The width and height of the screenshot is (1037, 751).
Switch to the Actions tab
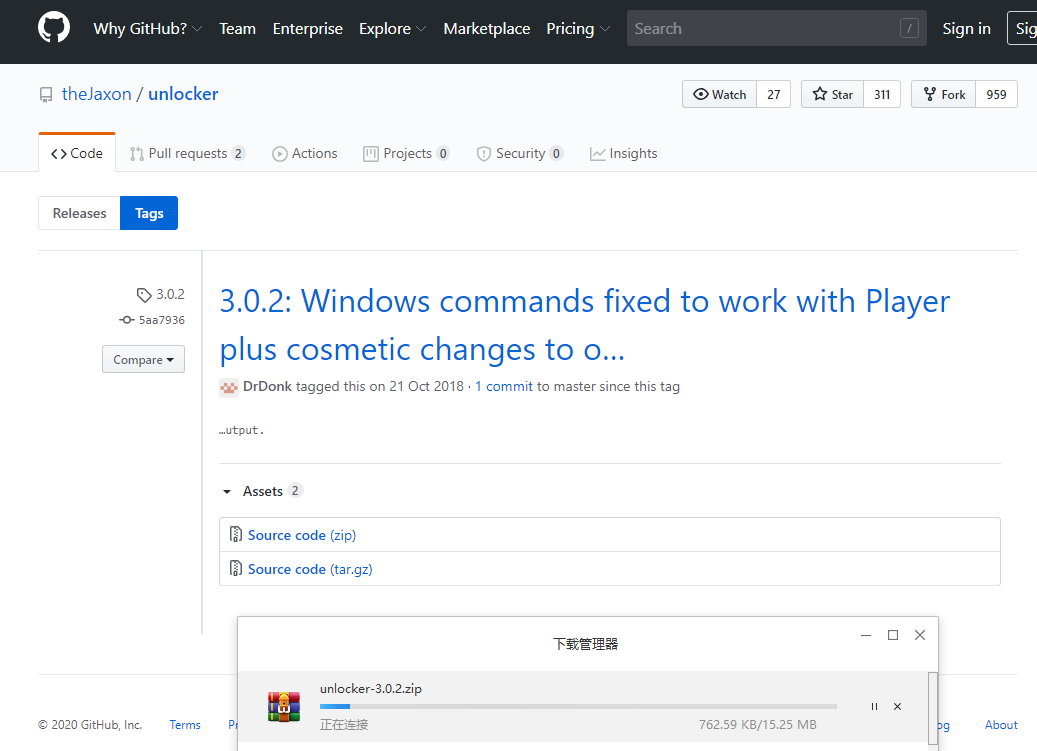pos(305,153)
